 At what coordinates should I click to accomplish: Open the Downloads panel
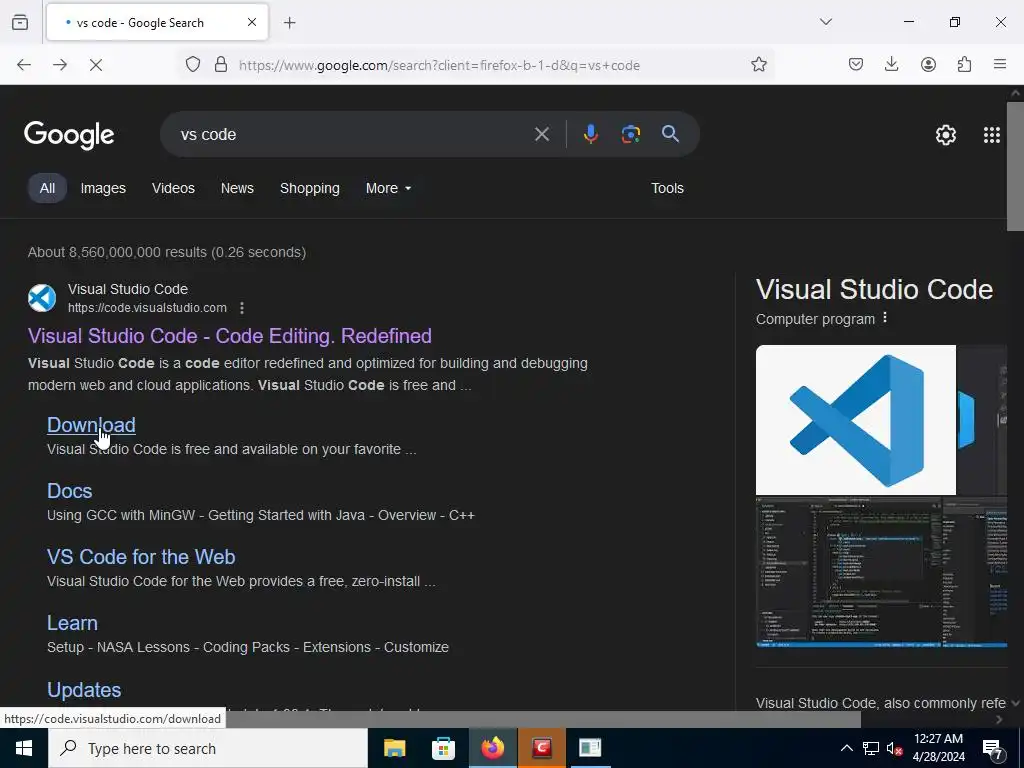pos(891,64)
